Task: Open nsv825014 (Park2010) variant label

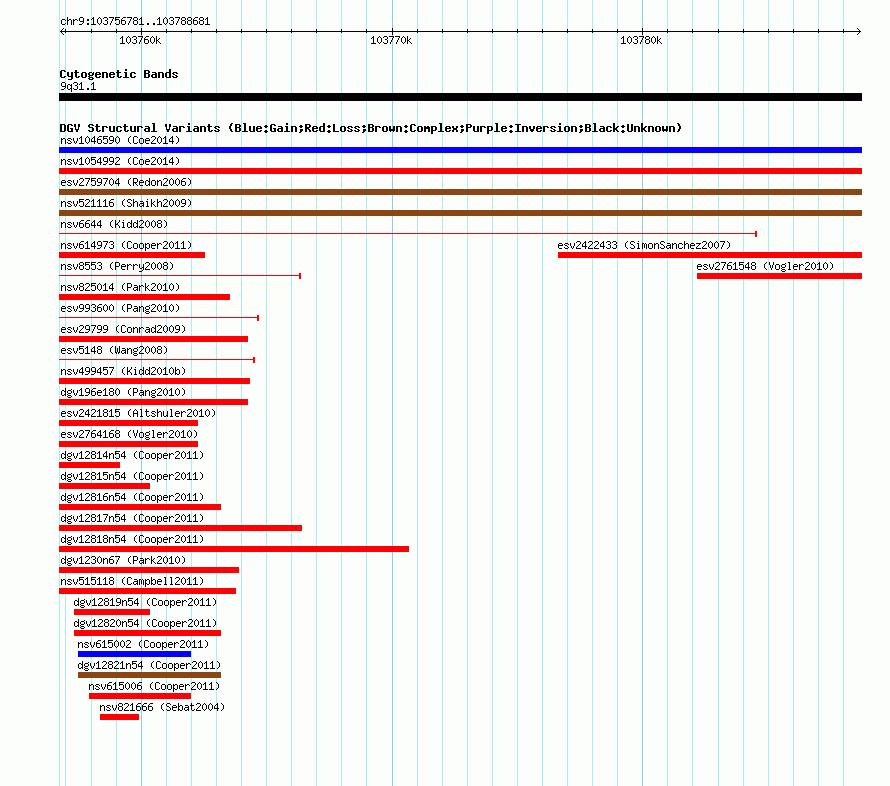Action: pos(120,287)
